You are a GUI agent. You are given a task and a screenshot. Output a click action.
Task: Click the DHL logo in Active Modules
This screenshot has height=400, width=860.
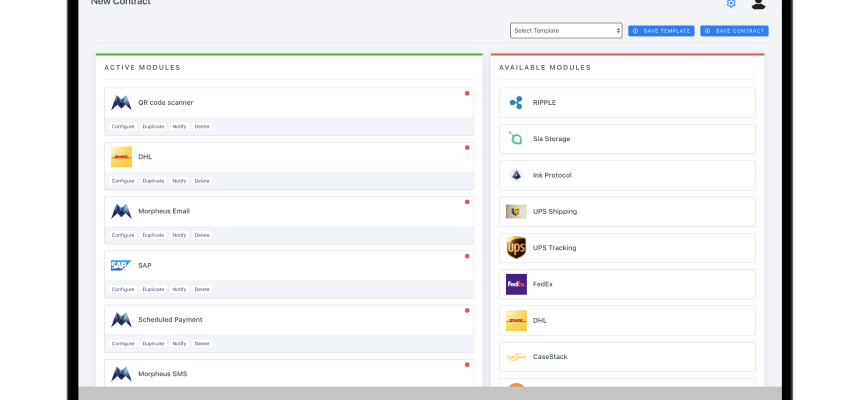pyautogui.click(x=121, y=157)
